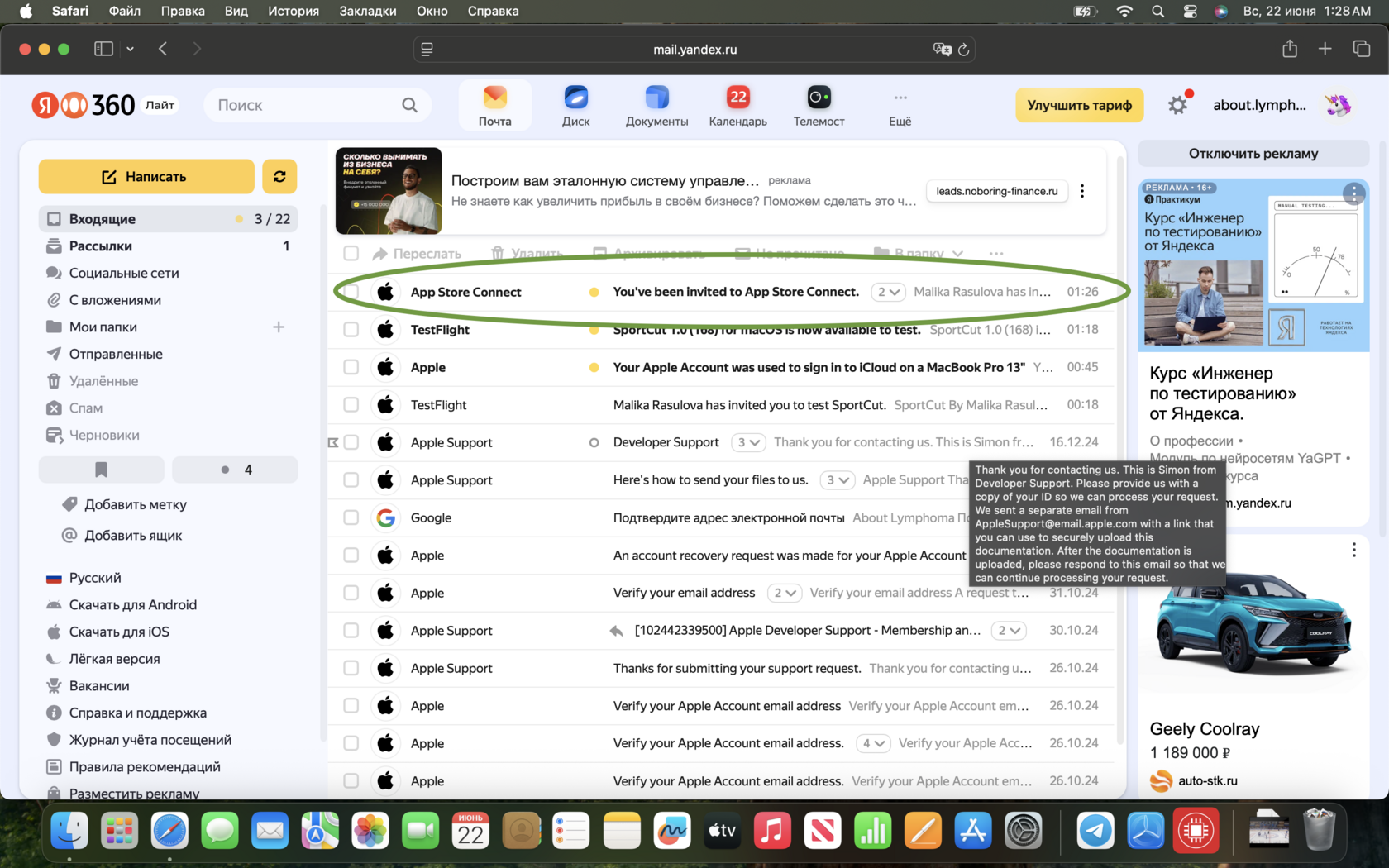Refresh mail list with yellow sync button
Screen dimensions: 1389x868
coord(279,176)
